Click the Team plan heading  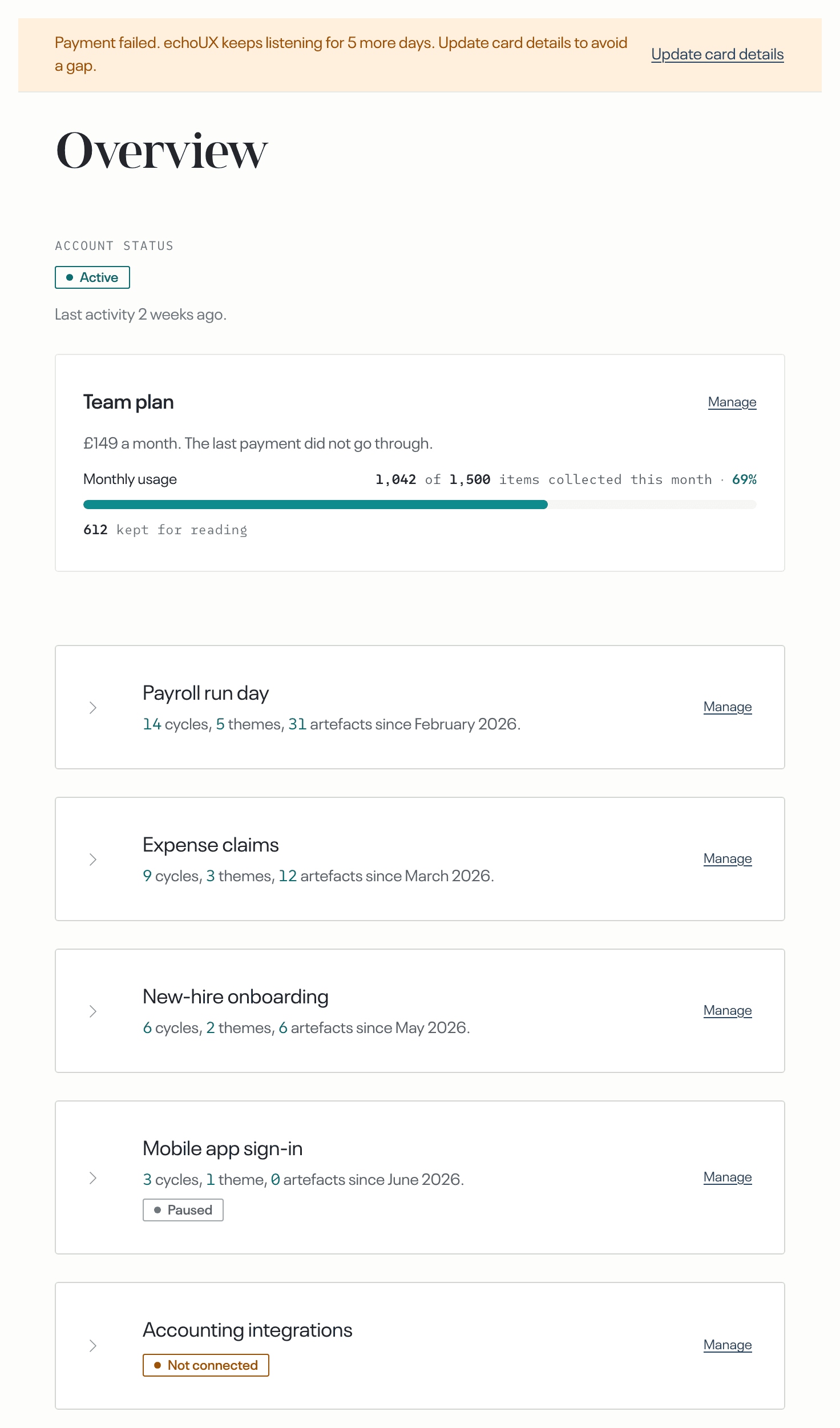[128, 402]
